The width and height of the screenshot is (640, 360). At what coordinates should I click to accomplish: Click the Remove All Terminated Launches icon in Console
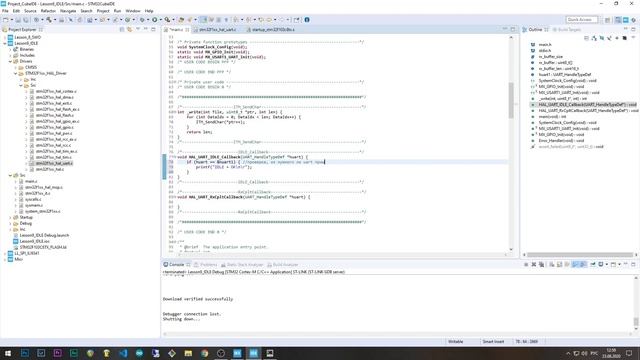coord(541,264)
